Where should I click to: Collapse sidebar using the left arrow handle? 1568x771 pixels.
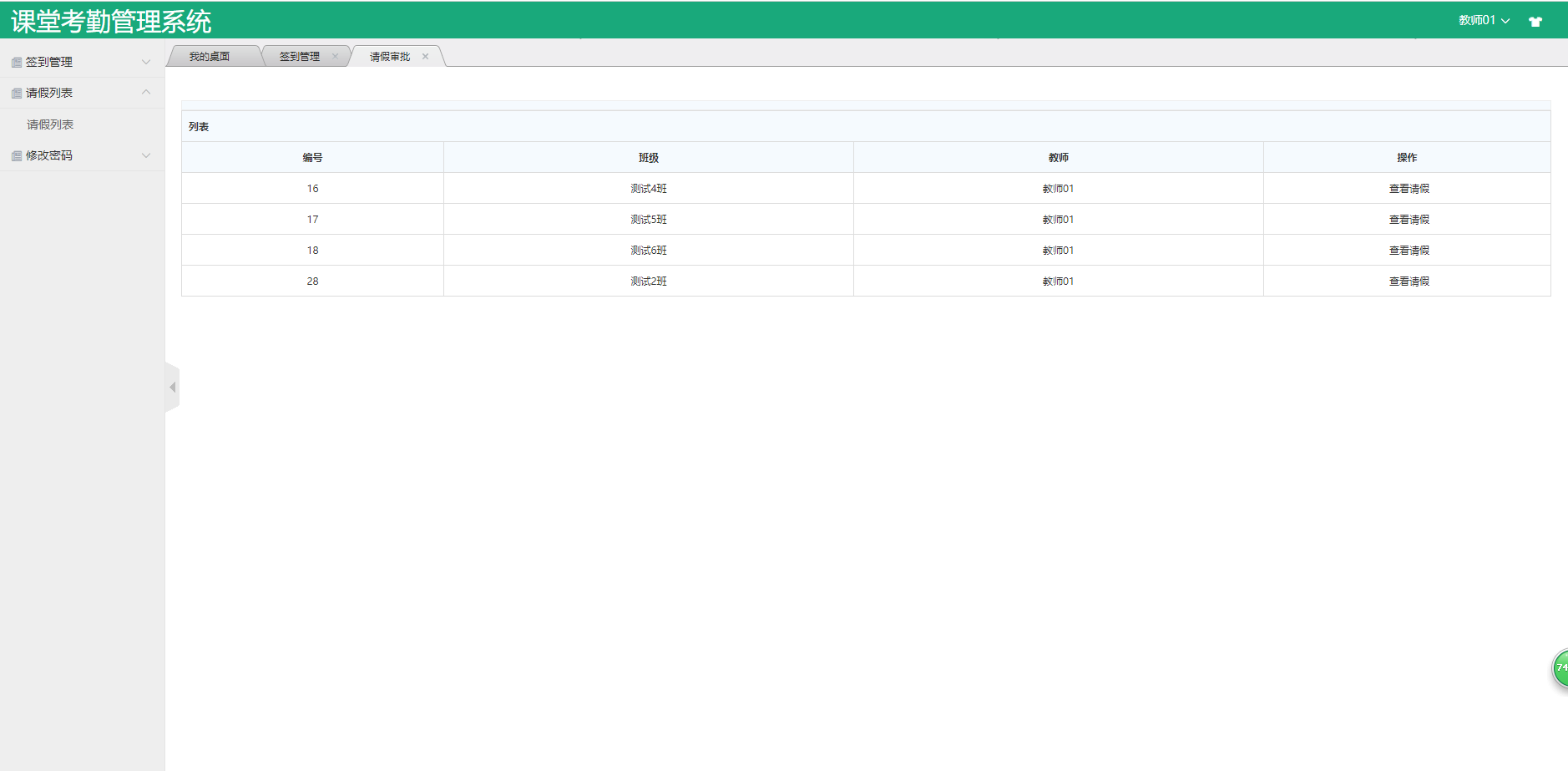tap(173, 387)
